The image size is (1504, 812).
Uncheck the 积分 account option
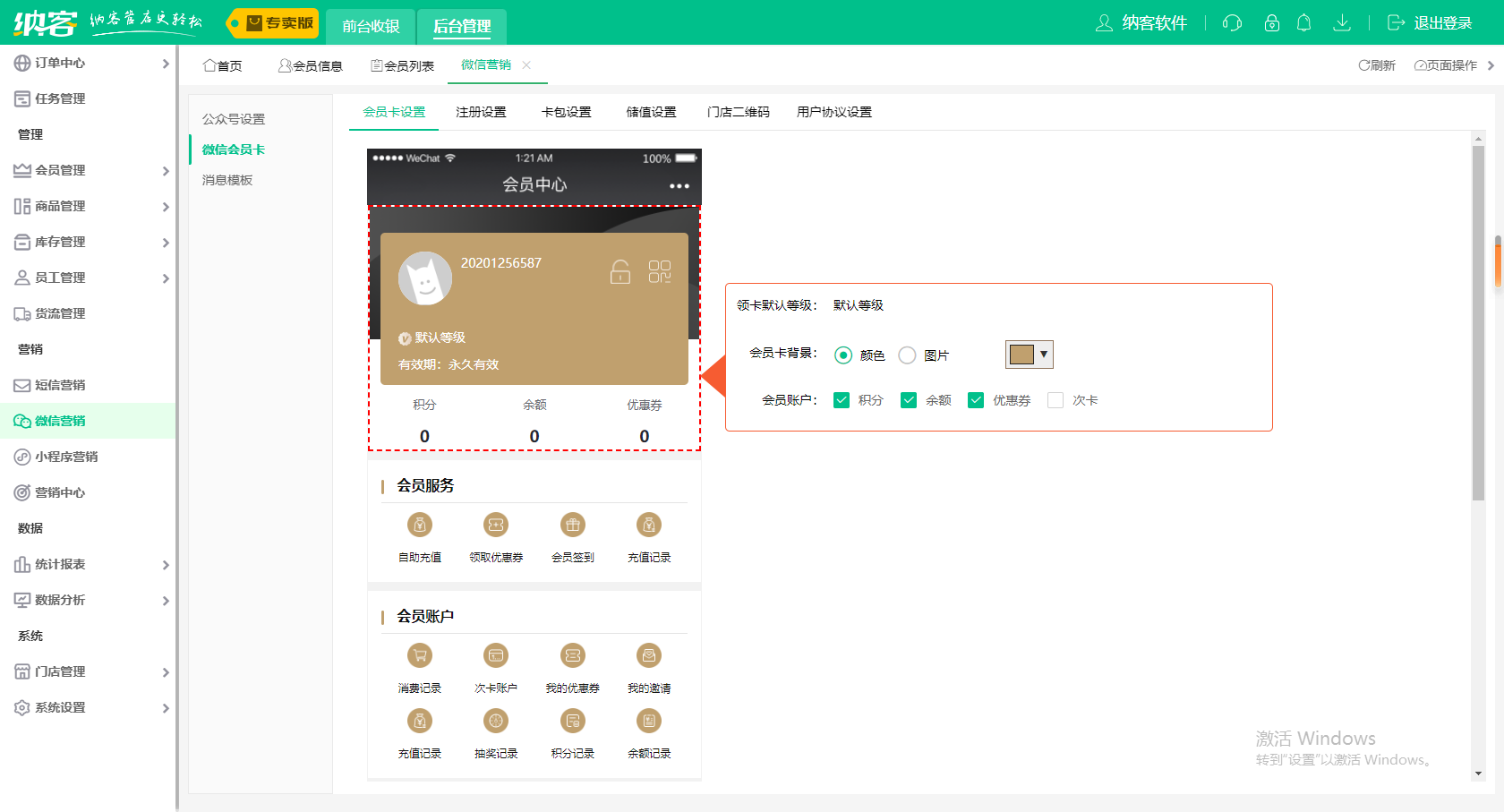[x=842, y=400]
